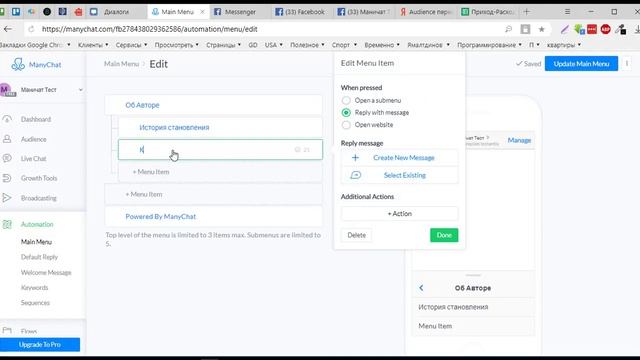
Task: Open the Sequences submenu item
Action: pos(35,302)
